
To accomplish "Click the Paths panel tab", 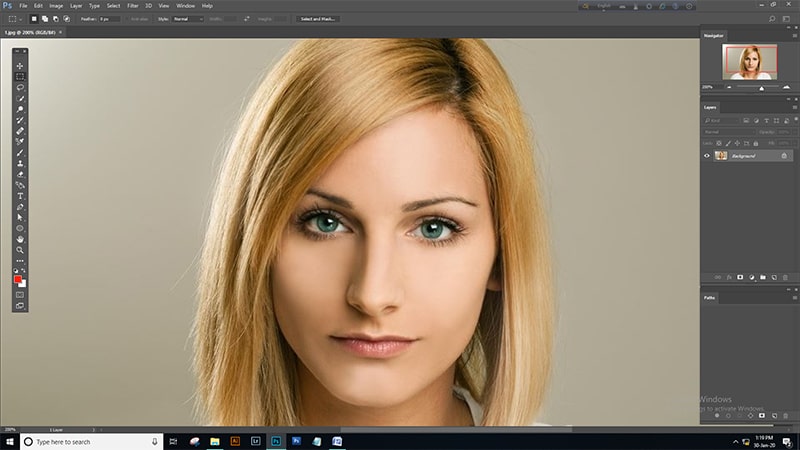I will [x=710, y=297].
